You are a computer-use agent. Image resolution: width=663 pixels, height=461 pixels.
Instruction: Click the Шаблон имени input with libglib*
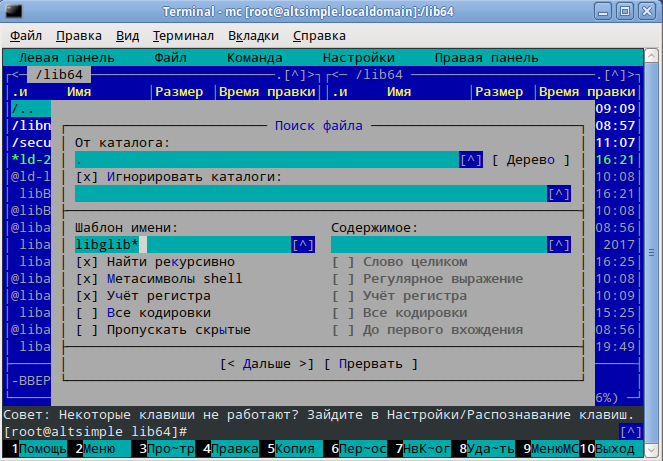[180, 245]
